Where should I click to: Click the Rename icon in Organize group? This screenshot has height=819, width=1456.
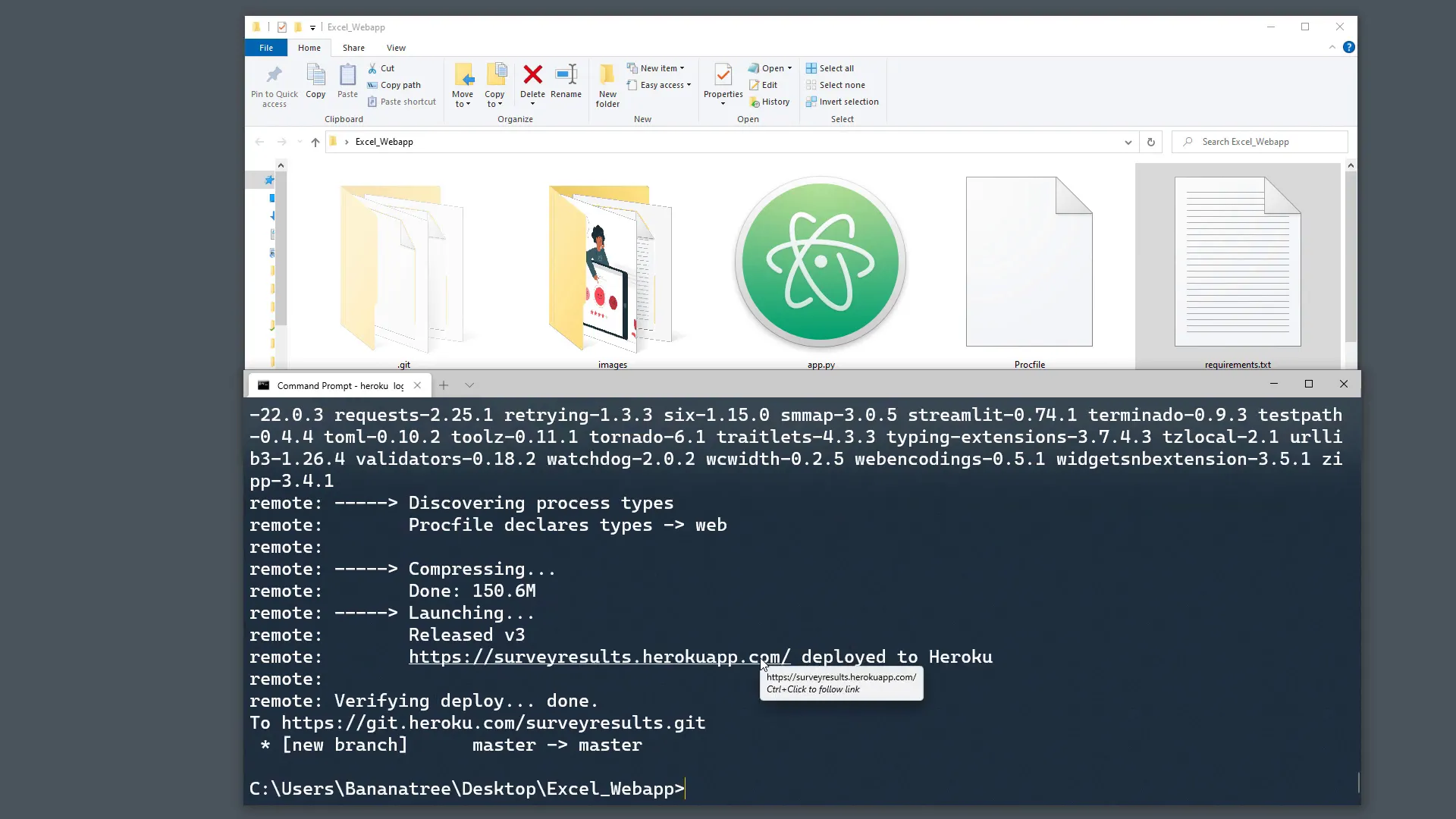click(566, 76)
